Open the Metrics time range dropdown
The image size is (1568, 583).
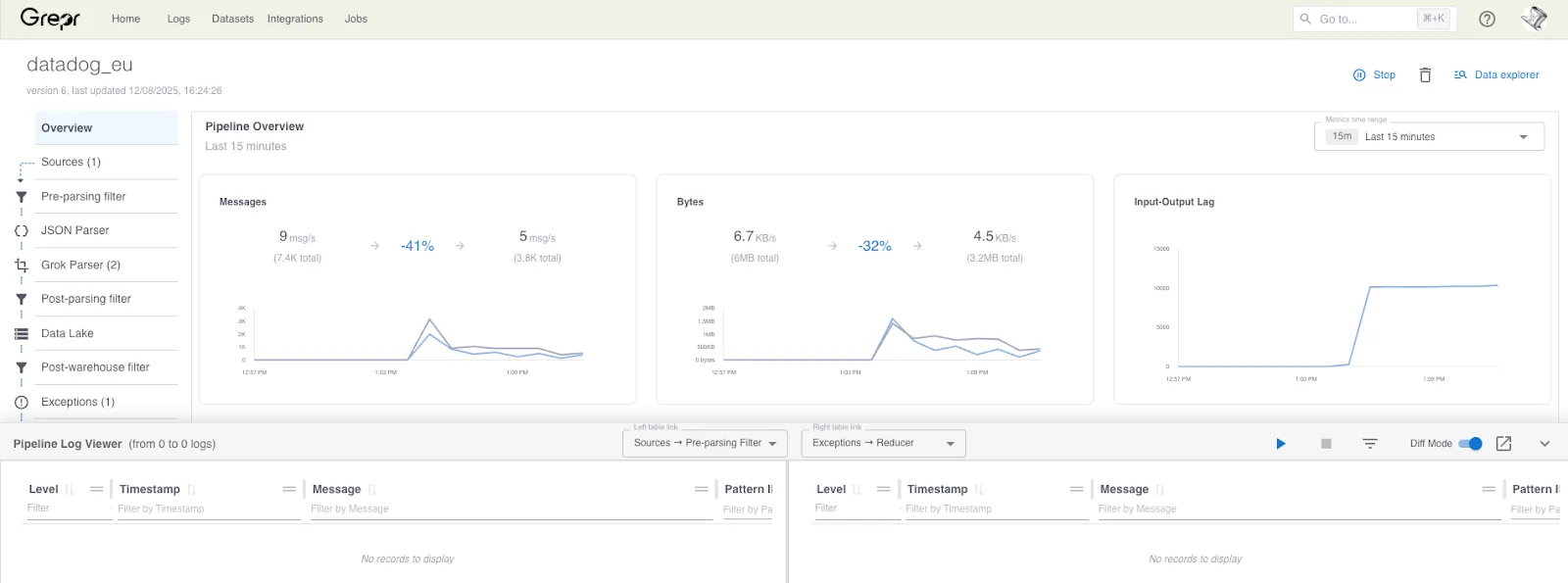(1429, 136)
